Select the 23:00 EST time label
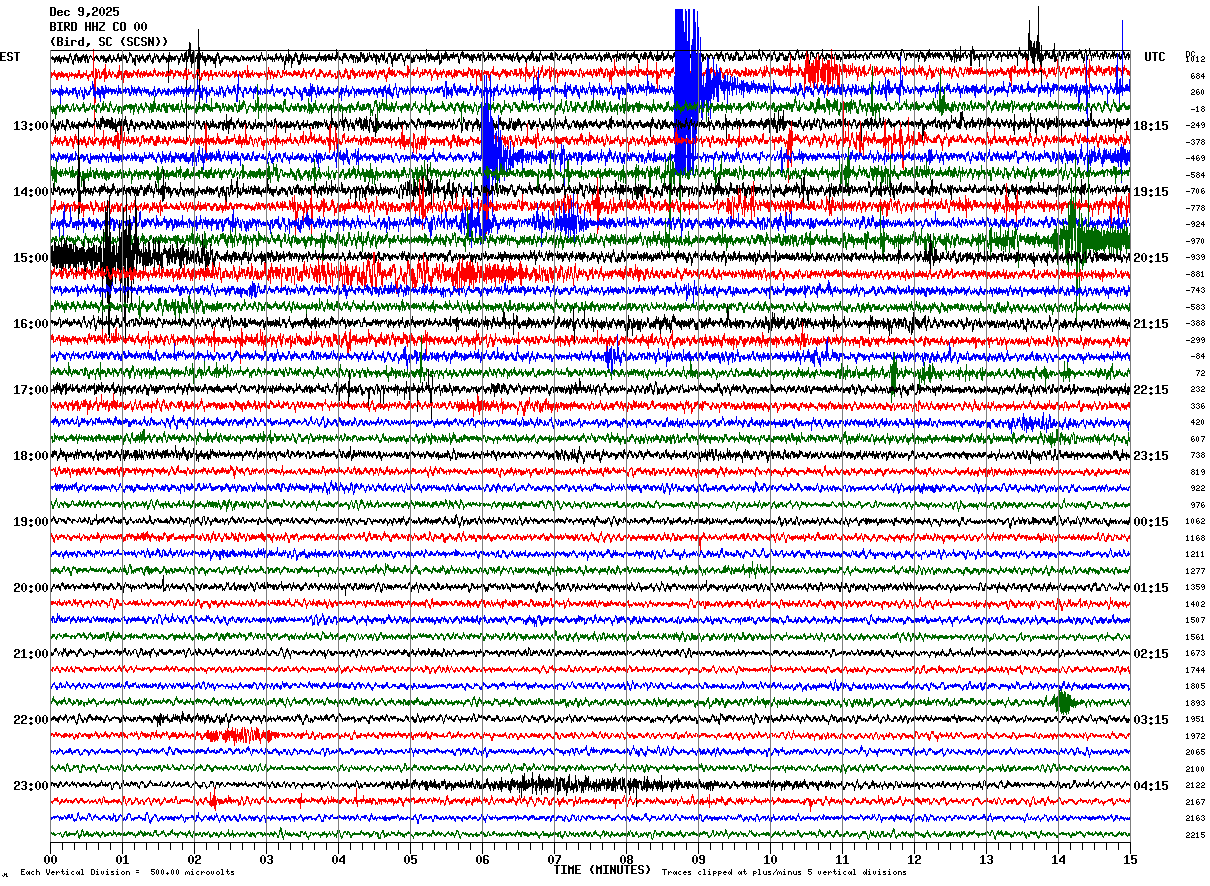Screen dimensions: 1210x886 tap(31, 786)
